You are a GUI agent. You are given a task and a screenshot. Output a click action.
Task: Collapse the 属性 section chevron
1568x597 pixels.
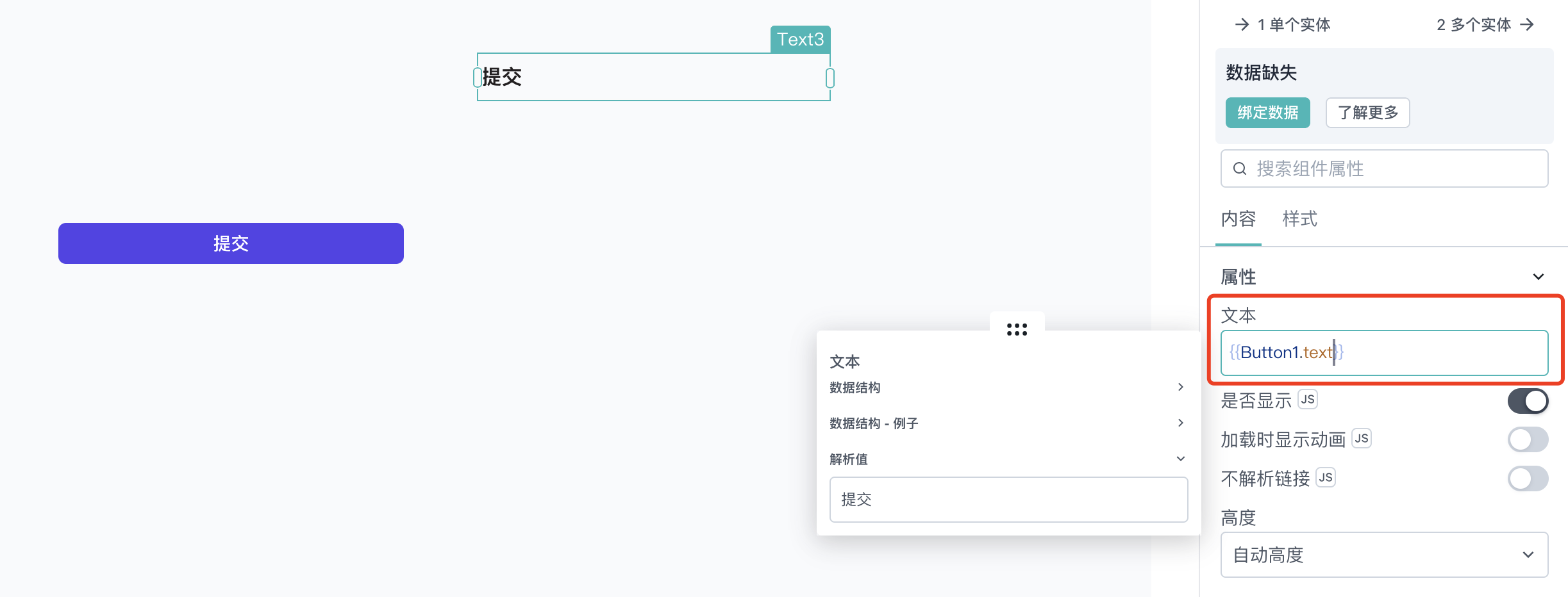(x=1538, y=277)
